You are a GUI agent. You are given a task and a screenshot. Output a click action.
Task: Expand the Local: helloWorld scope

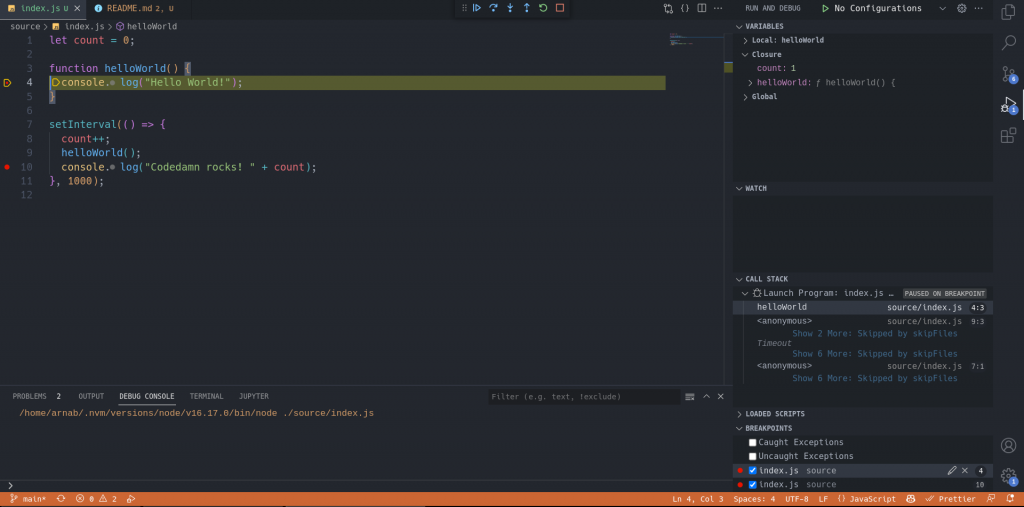(x=746, y=41)
